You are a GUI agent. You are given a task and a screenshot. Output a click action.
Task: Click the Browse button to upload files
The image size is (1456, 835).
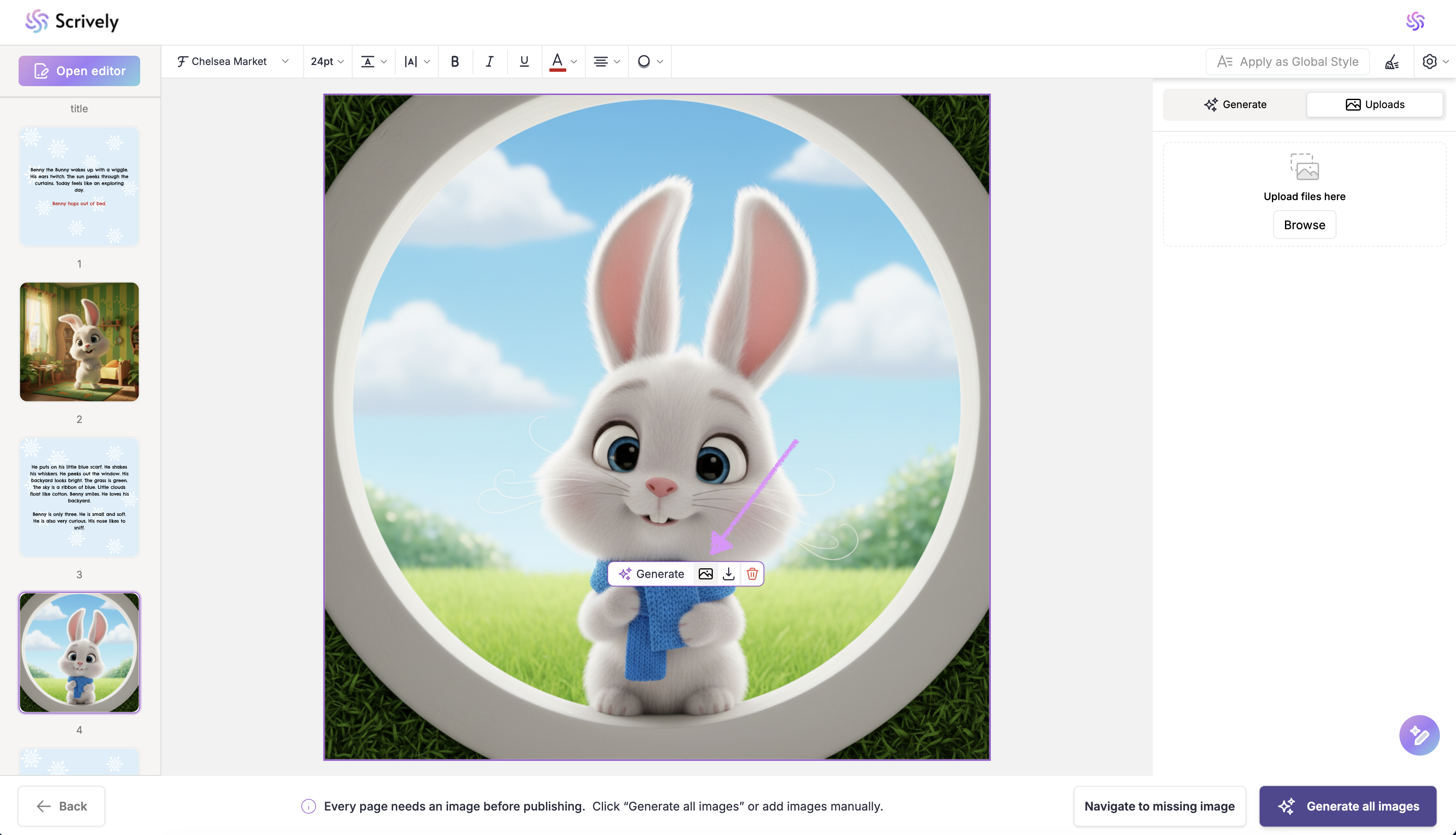pyautogui.click(x=1304, y=225)
